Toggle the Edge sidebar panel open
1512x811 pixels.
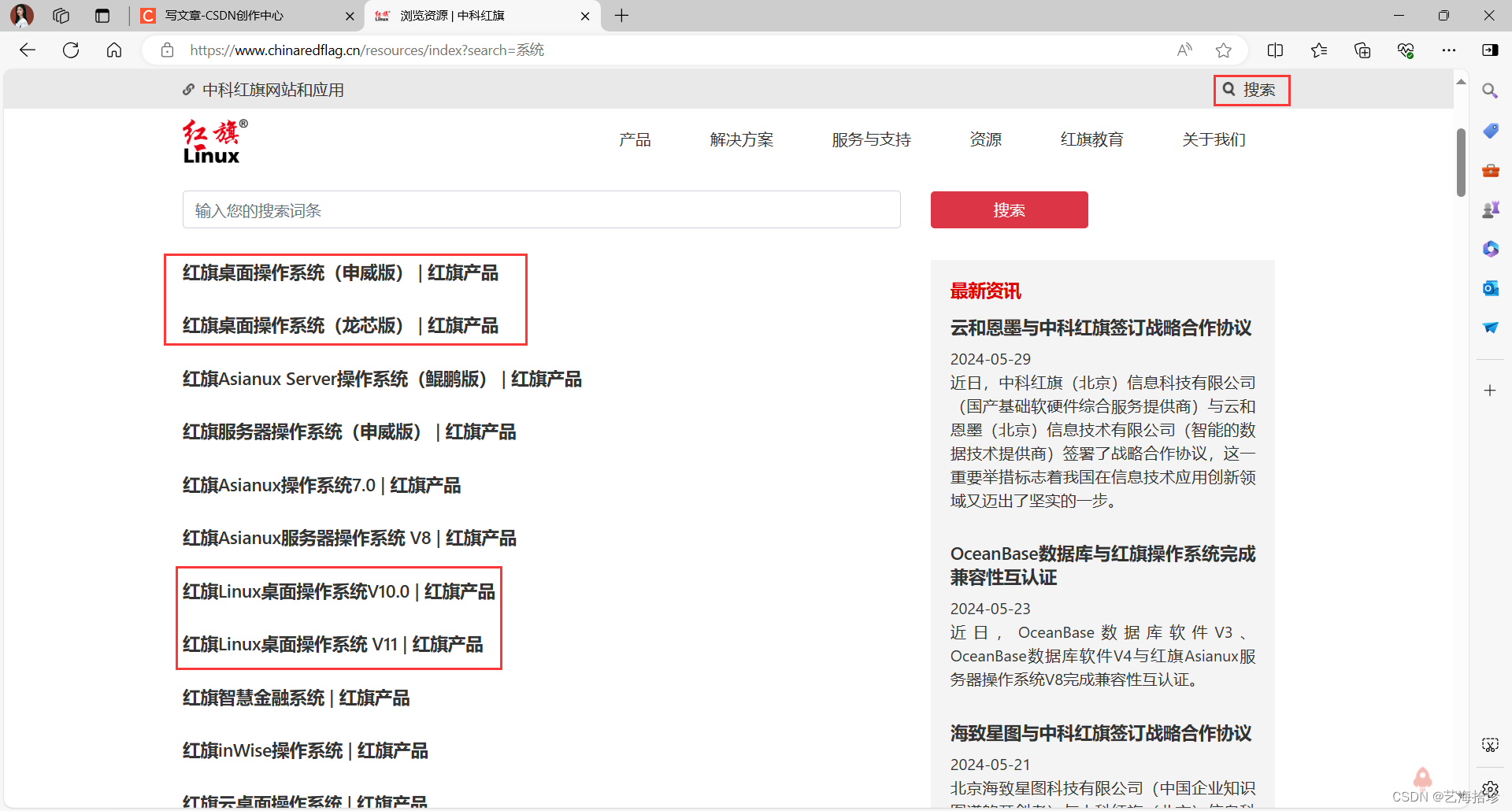pos(1492,50)
